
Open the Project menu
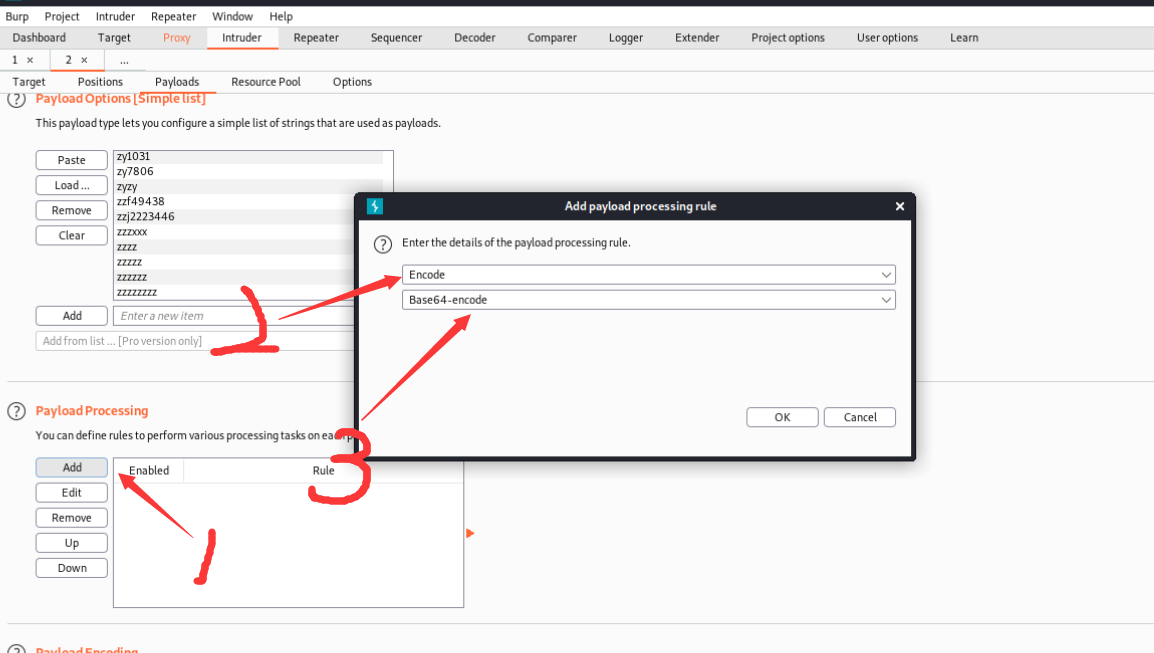[62, 16]
